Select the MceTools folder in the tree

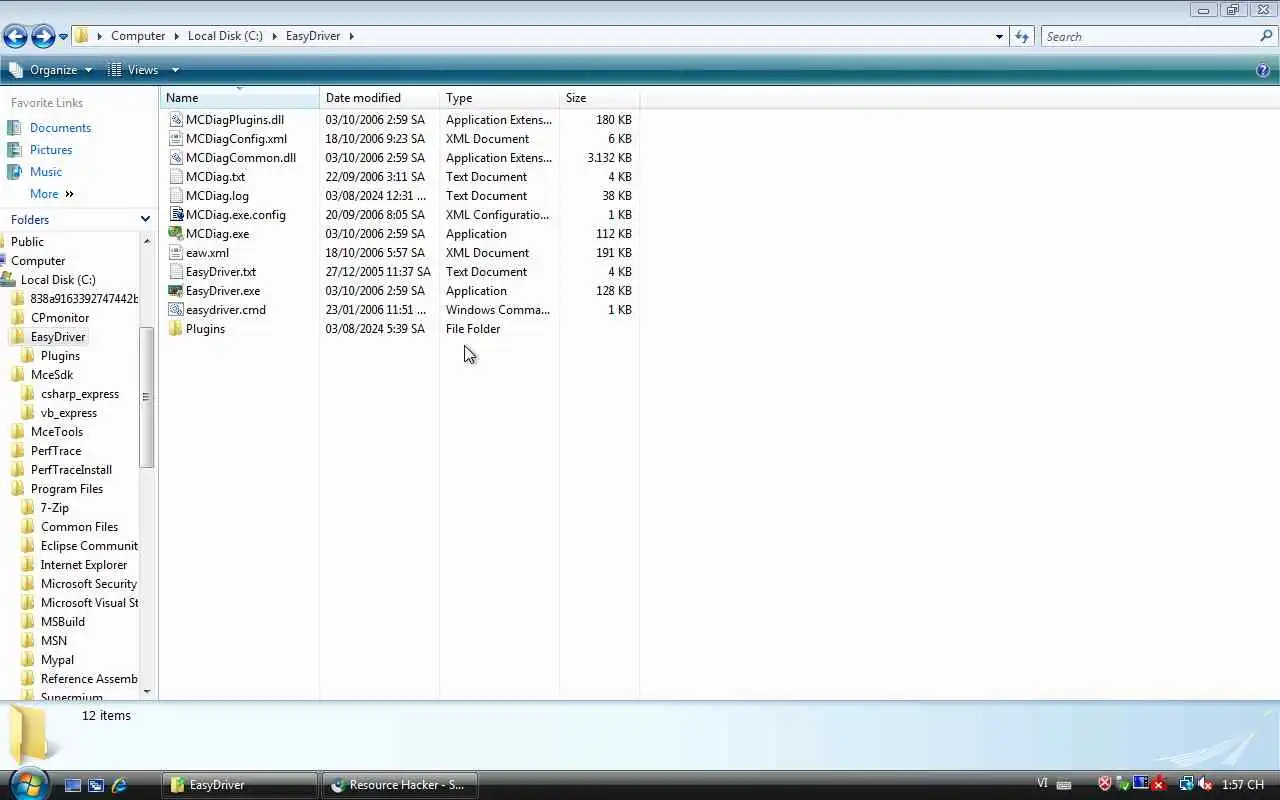(x=57, y=432)
